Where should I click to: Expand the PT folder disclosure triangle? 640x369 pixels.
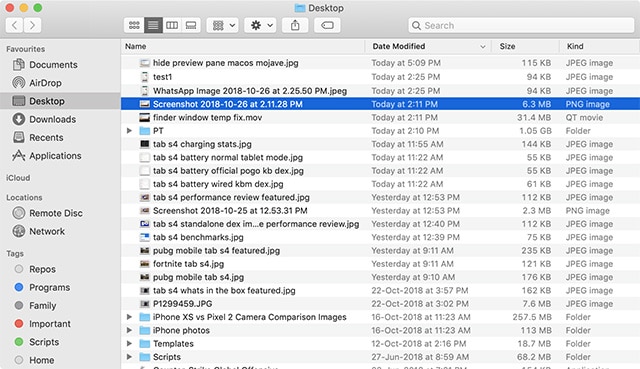pos(129,131)
